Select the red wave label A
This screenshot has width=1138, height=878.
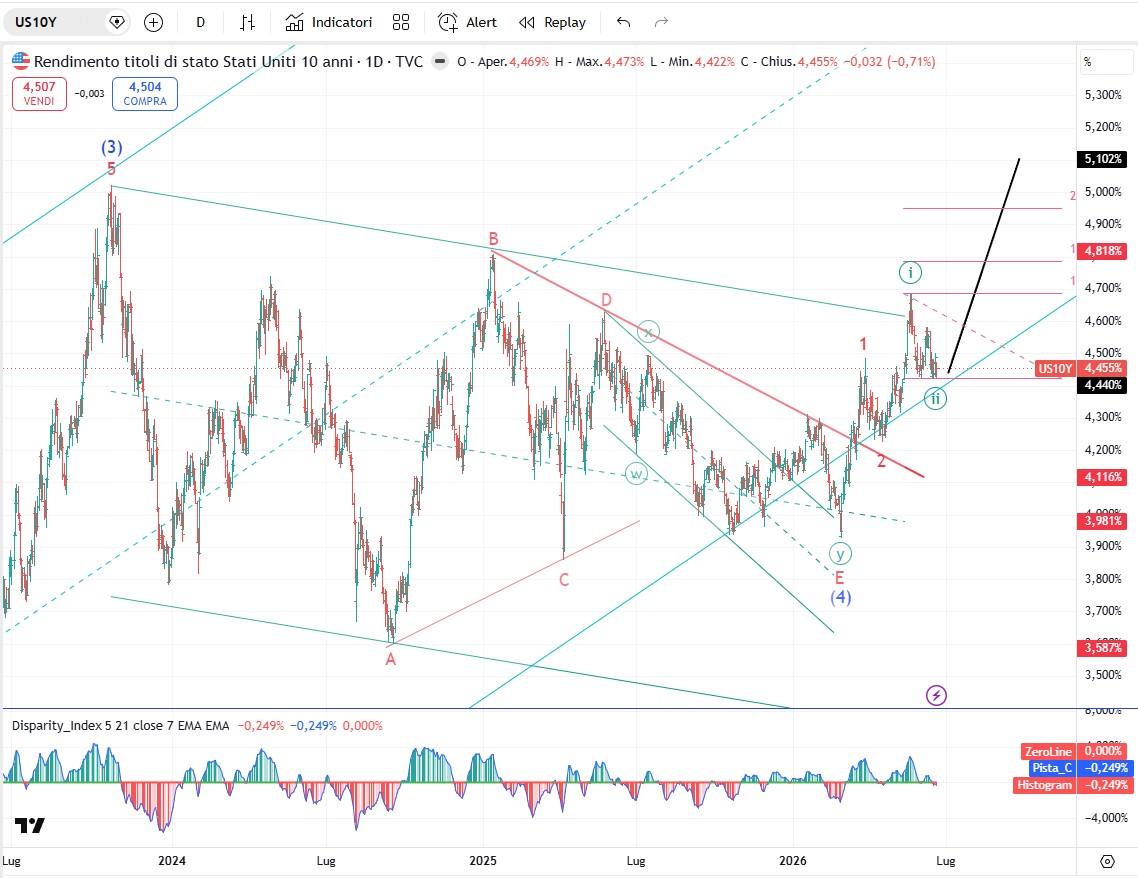point(390,660)
